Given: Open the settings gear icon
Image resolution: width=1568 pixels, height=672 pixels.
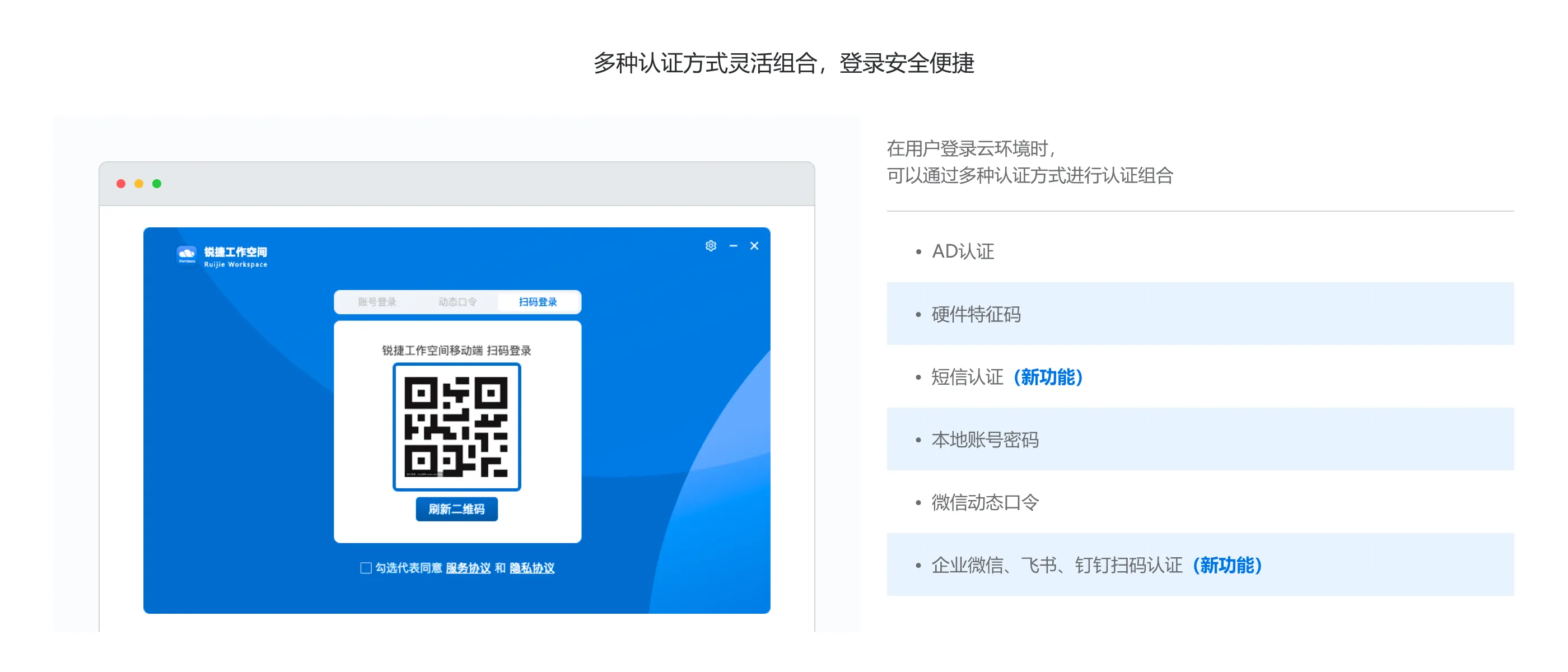Looking at the screenshot, I should pyautogui.click(x=710, y=245).
